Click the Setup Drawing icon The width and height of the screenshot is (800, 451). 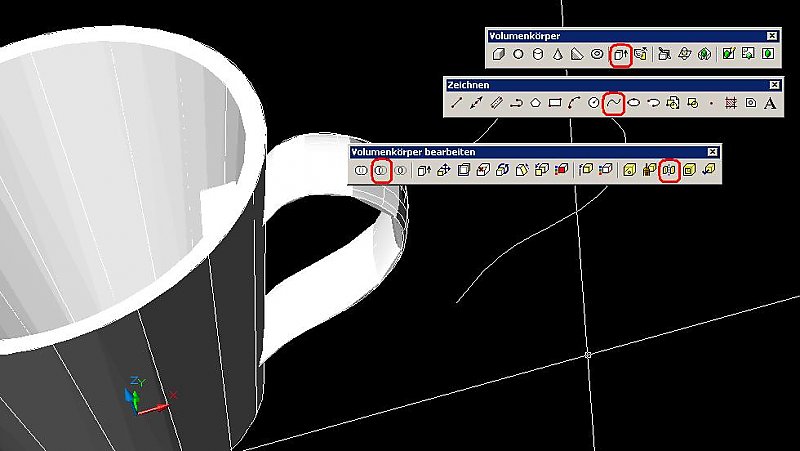[729, 54]
